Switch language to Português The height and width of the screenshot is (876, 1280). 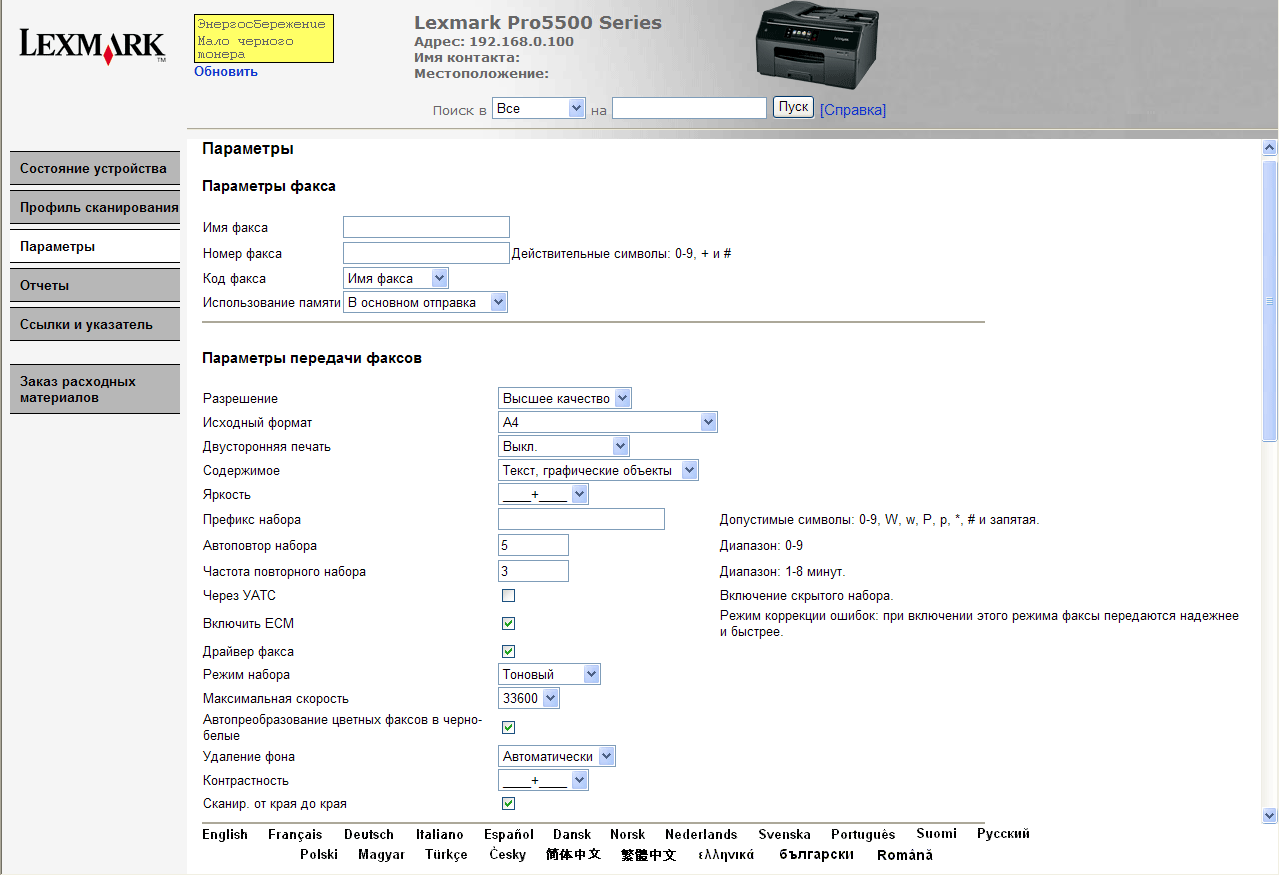863,834
